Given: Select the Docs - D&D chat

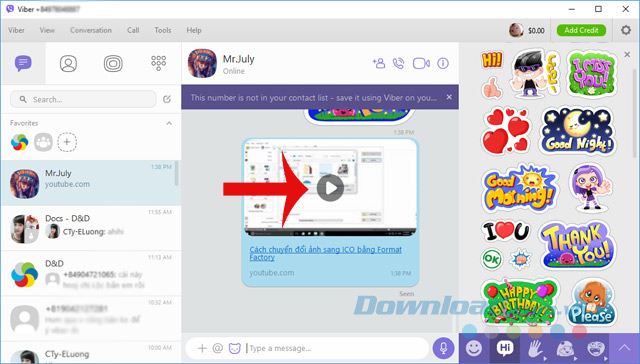Looking at the screenshot, I should [91, 228].
